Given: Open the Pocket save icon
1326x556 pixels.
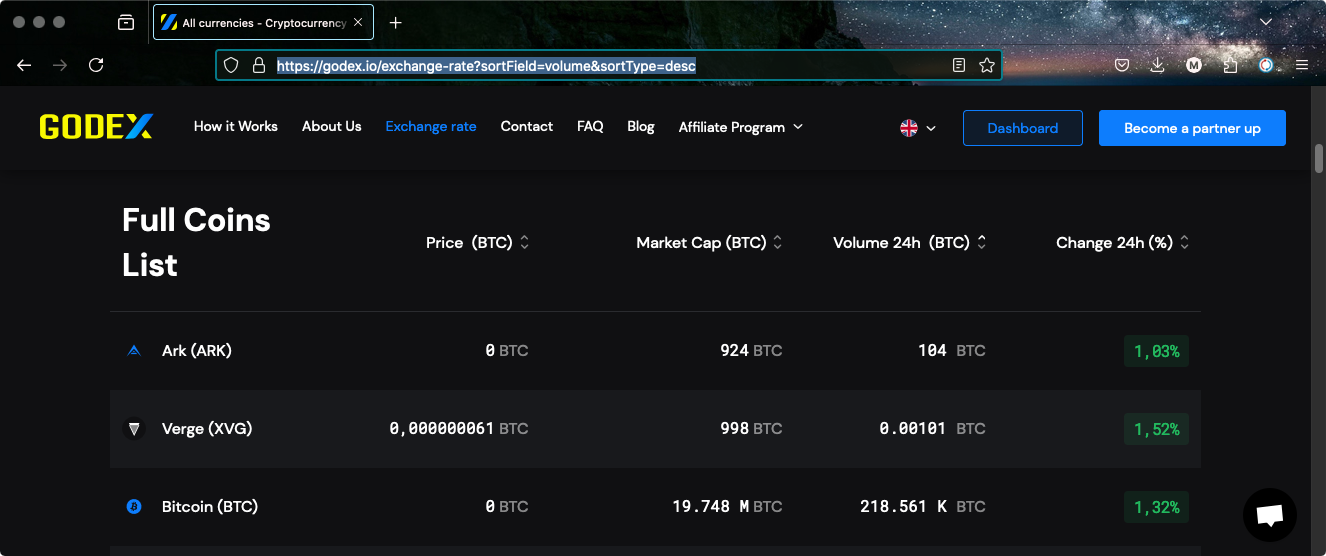Looking at the screenshot, I should [1122, 65].
